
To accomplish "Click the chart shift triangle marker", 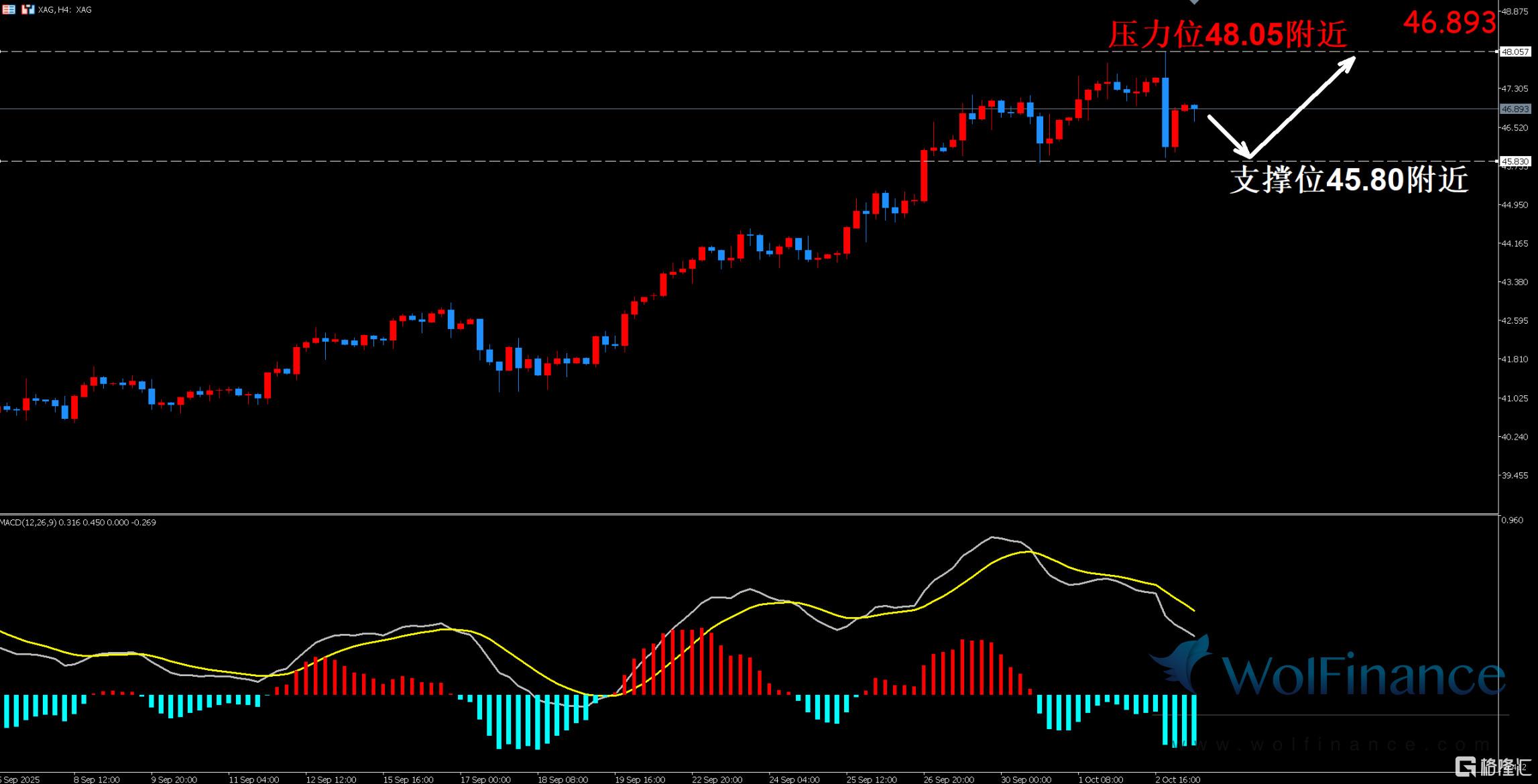I will pos(1194,2).
